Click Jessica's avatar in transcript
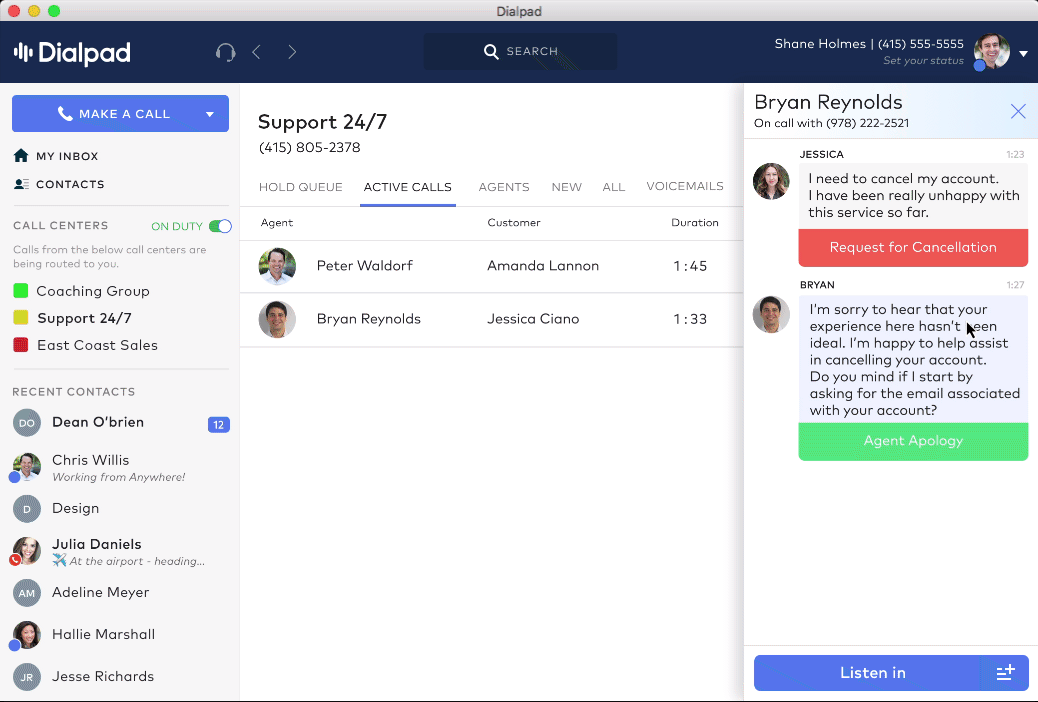The width and height of the screenshot is (1038, 702). pos(771,181)
